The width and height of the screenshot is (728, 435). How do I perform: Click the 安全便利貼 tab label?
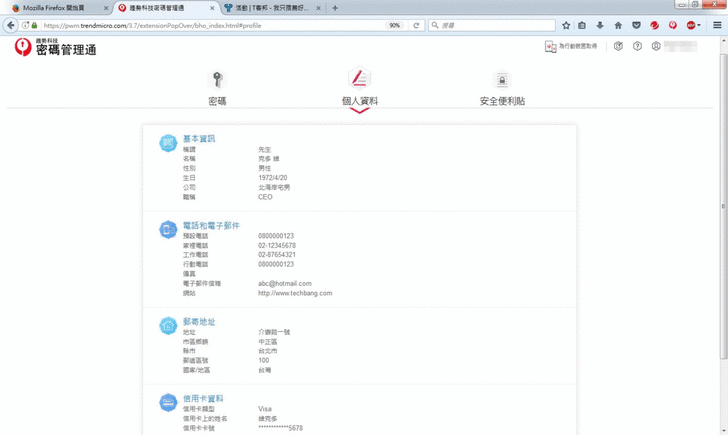click(x=502, y=101)
